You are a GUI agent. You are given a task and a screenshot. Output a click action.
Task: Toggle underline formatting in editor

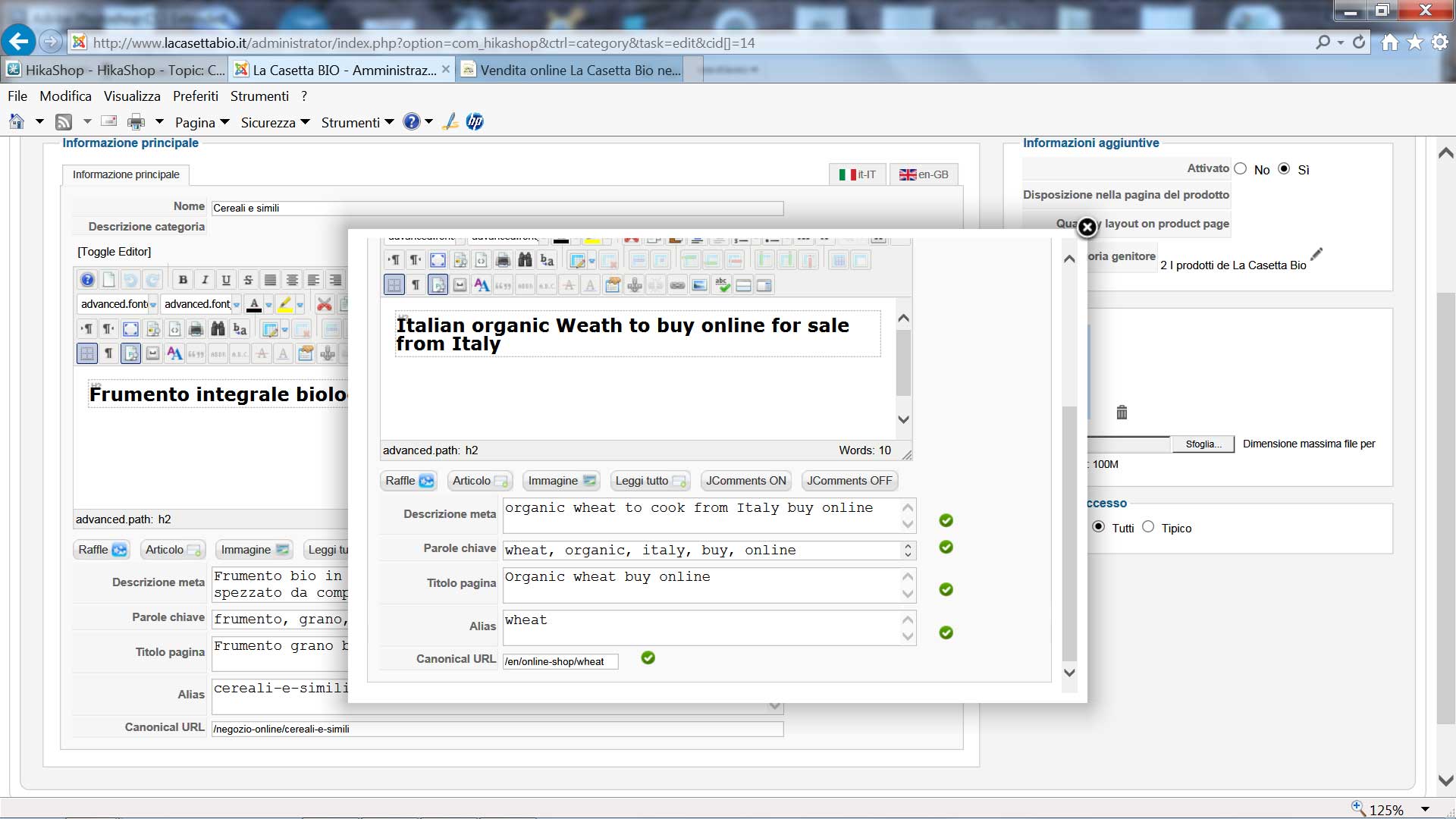(226, 280)
